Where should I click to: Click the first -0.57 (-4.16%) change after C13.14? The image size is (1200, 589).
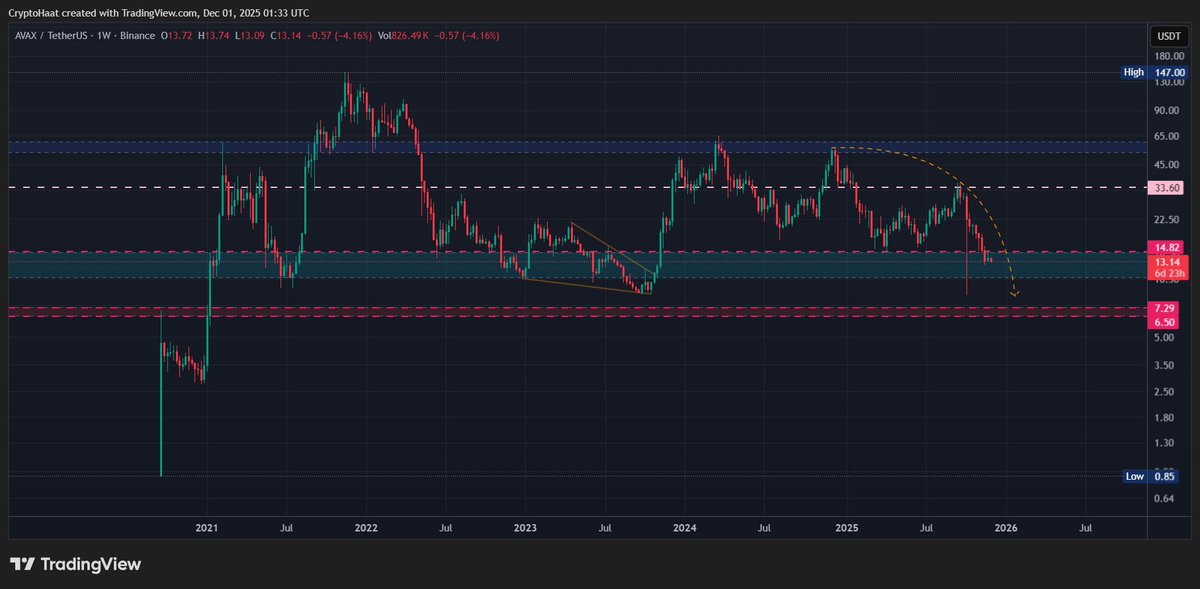pos(340,36)
